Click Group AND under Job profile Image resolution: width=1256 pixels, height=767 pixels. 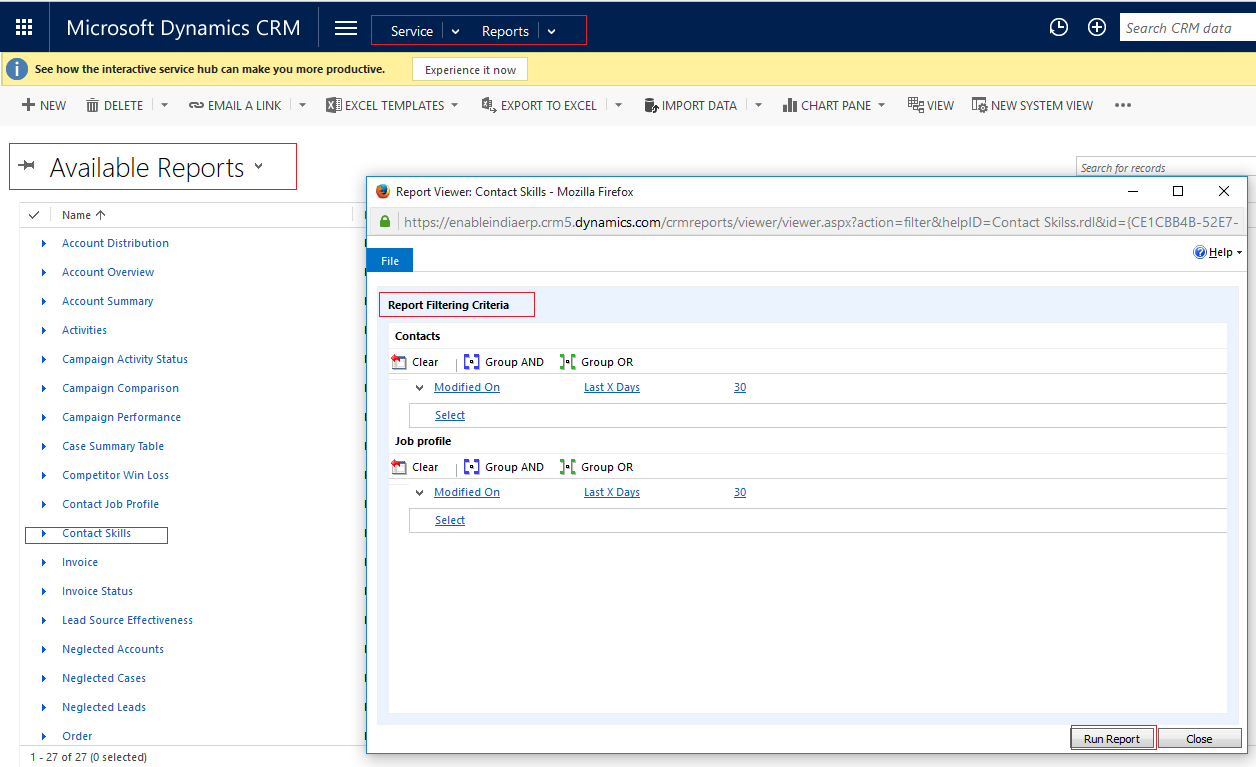tap(504, 467)
